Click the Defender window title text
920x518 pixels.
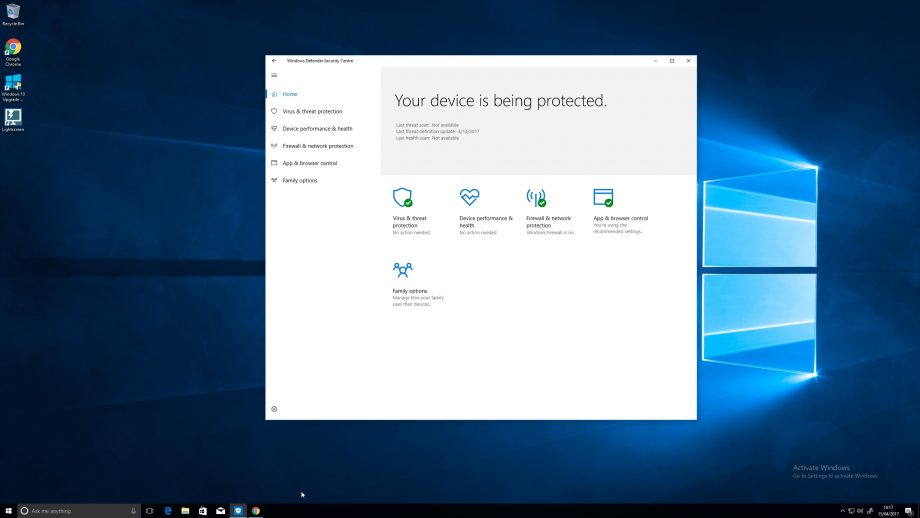(x=320, y=60)
